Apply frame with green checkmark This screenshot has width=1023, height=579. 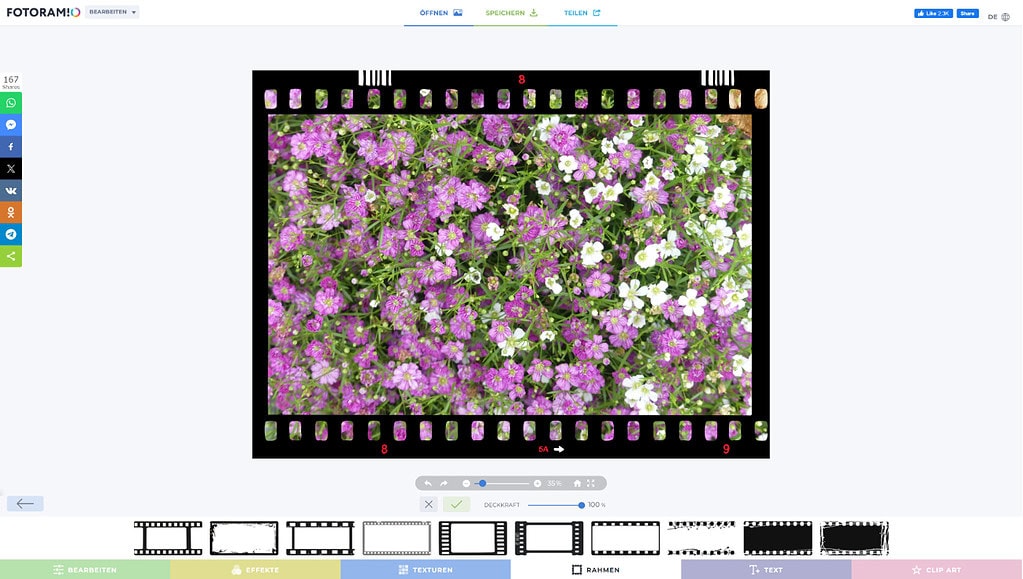[x=456, y=504]
